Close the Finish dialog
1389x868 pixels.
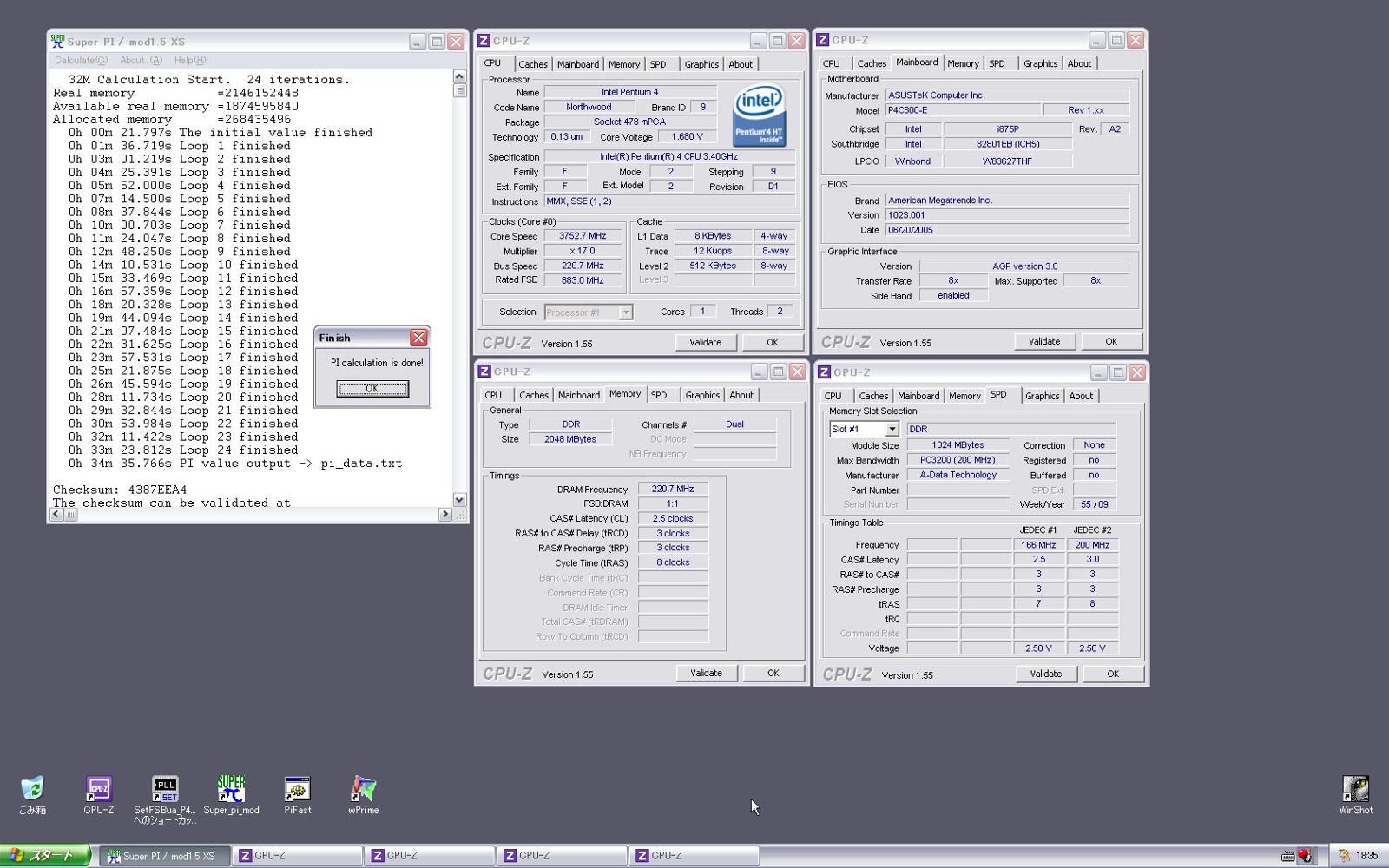click(418, 338)
